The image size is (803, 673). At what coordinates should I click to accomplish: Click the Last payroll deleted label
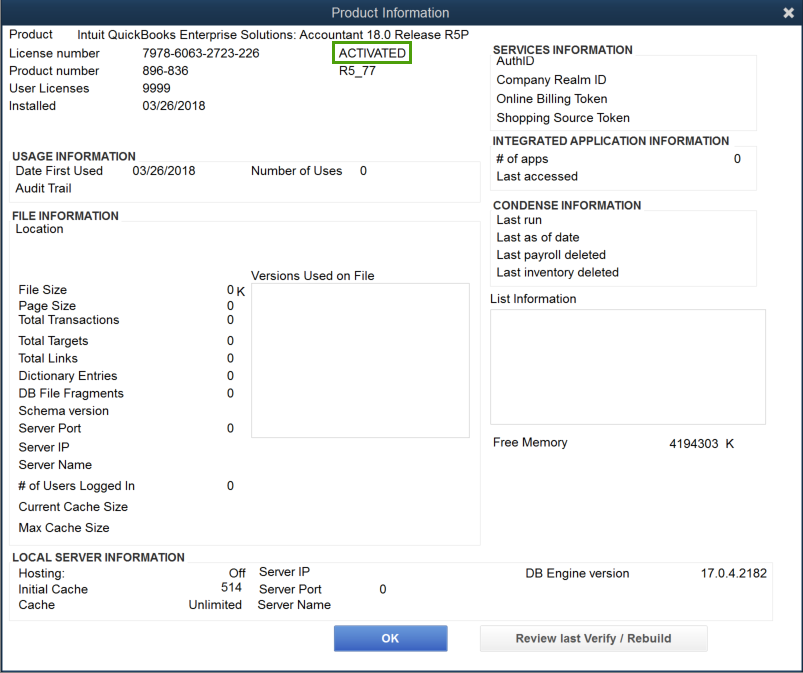551,255
